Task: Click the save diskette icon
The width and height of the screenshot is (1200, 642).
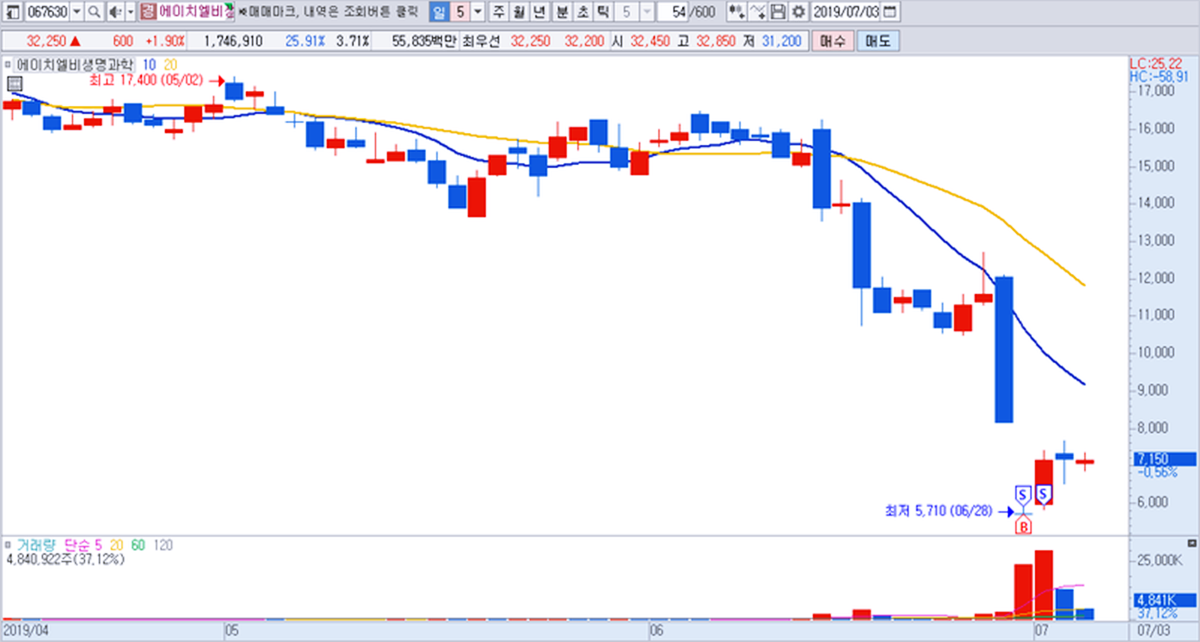Action: pyautogui.click(x=777, y=12)
